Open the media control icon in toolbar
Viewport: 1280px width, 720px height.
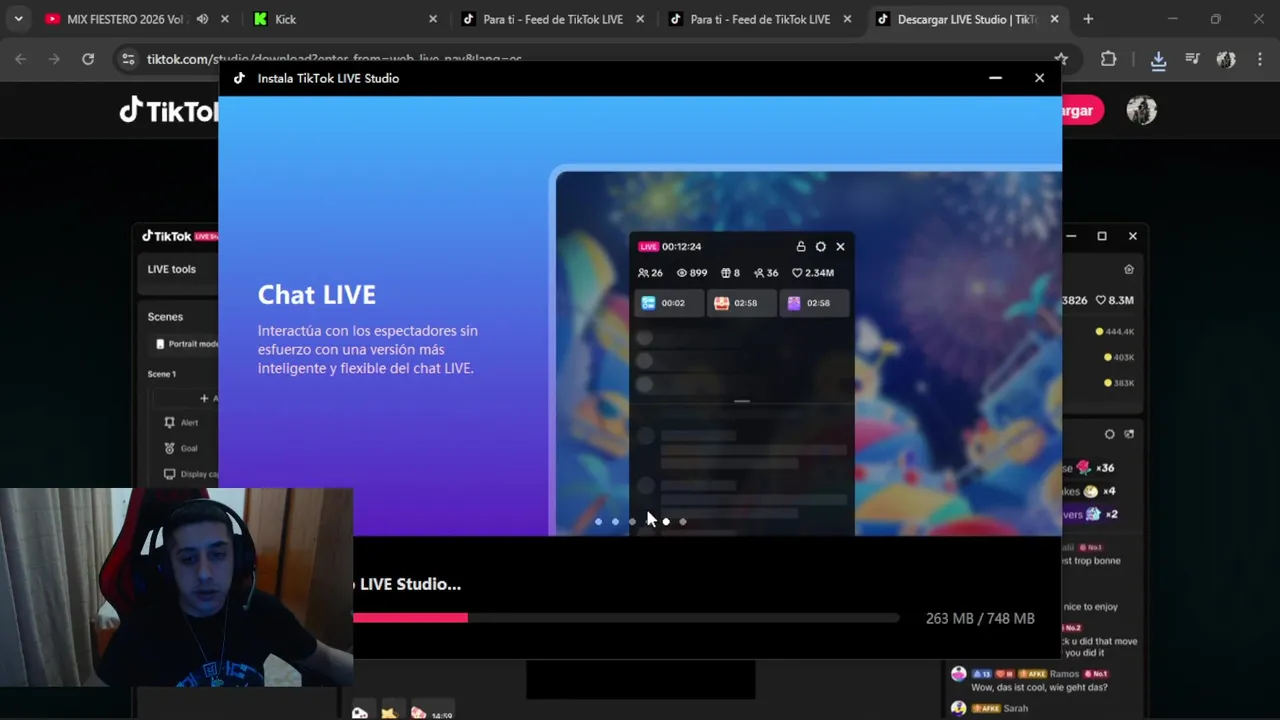(x=1192, y=59)
